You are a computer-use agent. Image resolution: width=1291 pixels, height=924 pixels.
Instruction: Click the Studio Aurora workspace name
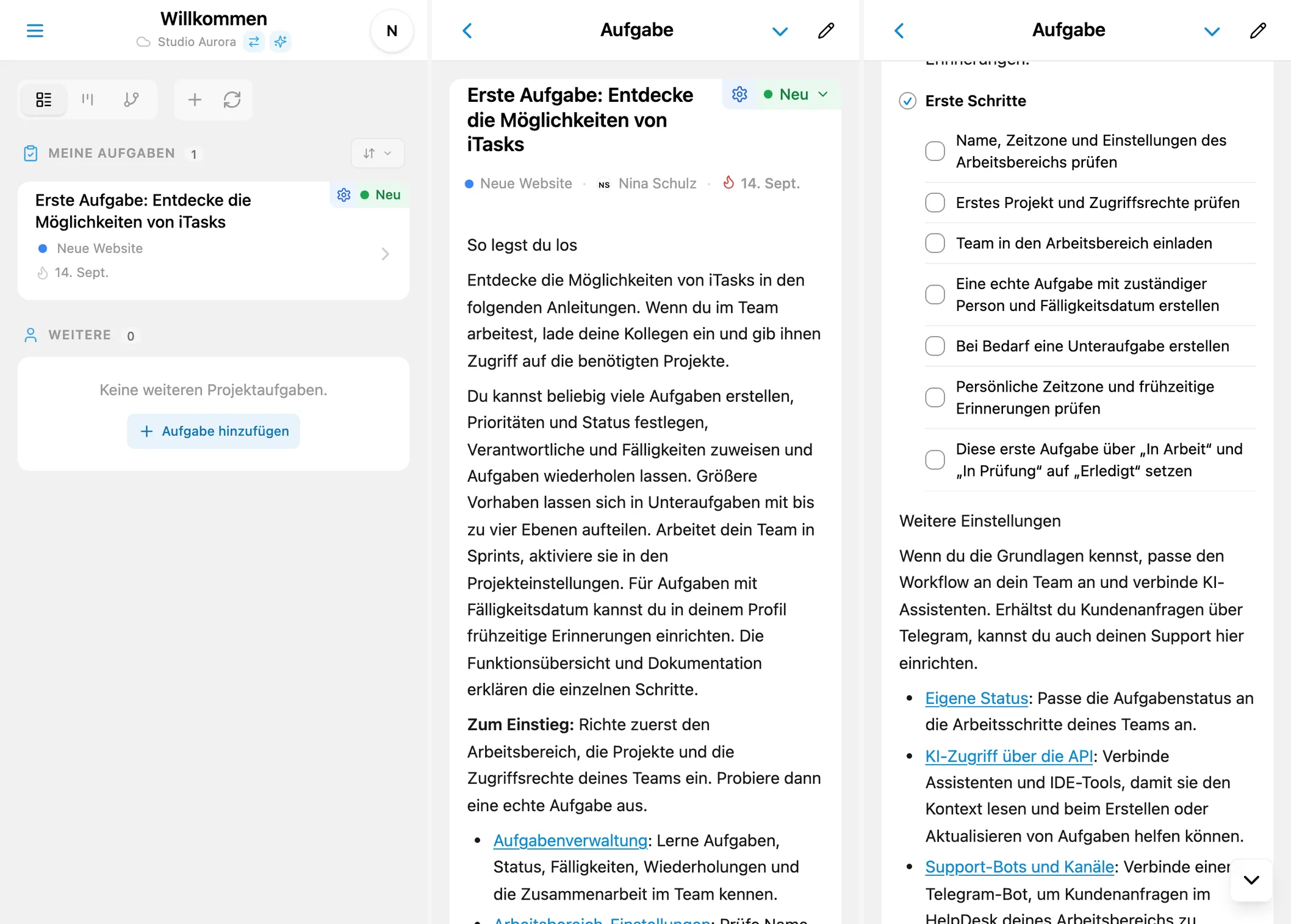196,41
